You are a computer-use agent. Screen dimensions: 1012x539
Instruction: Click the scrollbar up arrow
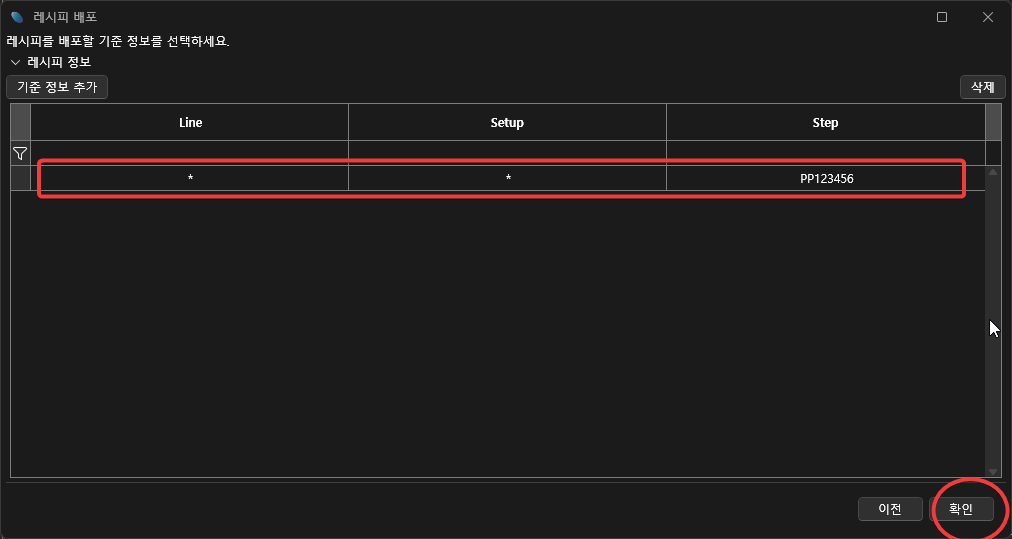pyautogui.click(x=993, y=172)
